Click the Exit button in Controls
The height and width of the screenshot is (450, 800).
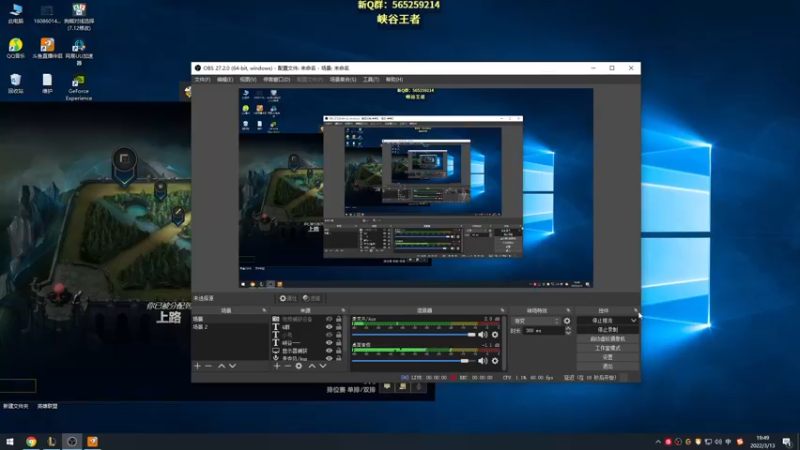(607, 366)
